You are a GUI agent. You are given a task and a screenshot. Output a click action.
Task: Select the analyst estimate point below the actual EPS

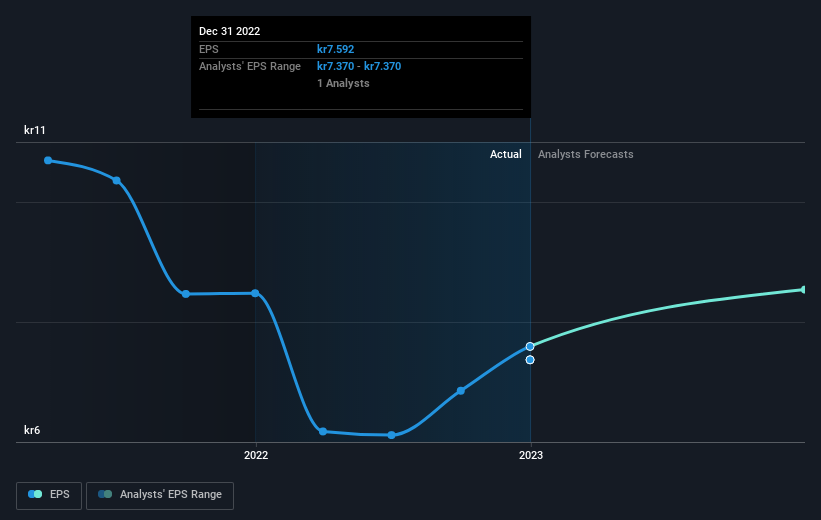(530, 360)
